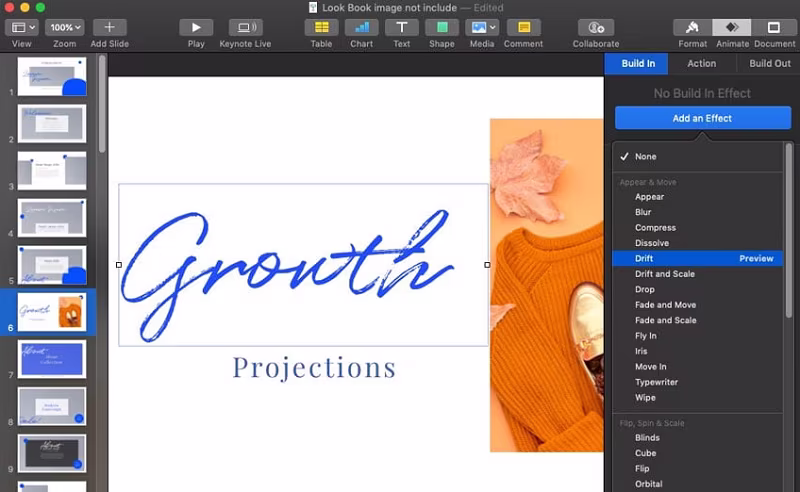Click the Play slideshow icon
Viewport: 800px width, 492px height.
tap(196, 28)
